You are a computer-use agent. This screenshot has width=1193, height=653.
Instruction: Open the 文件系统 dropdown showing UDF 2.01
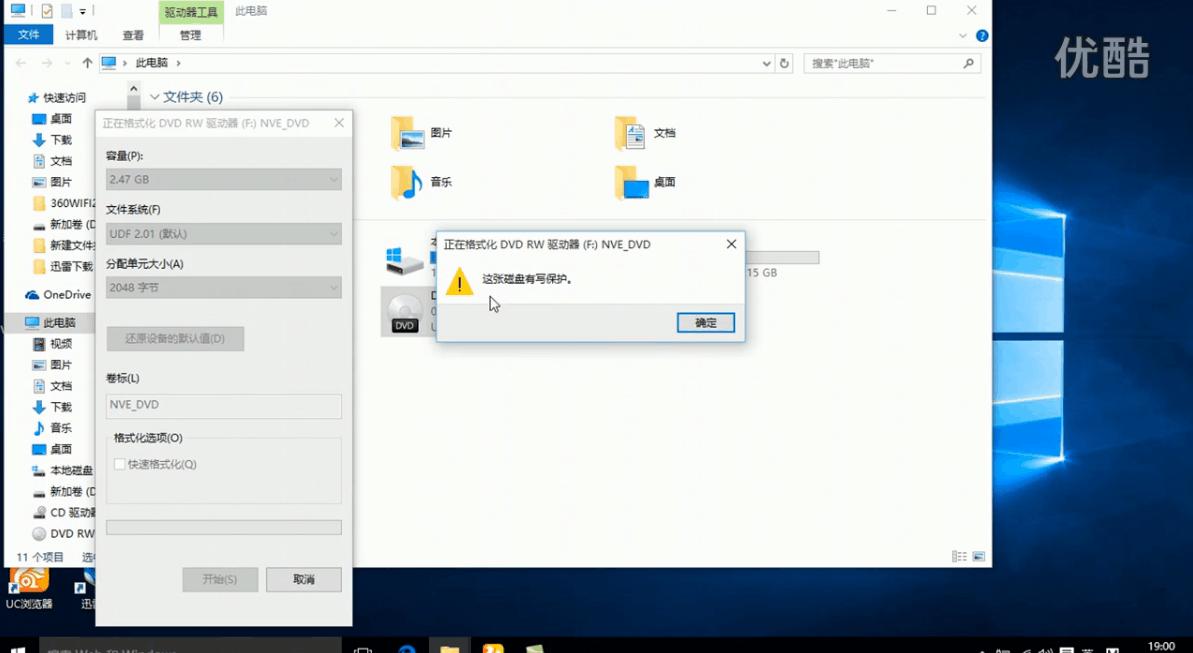224,234
